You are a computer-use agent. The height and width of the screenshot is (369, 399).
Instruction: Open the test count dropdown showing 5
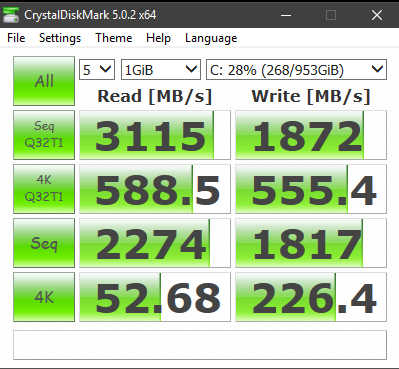point(97,70)
